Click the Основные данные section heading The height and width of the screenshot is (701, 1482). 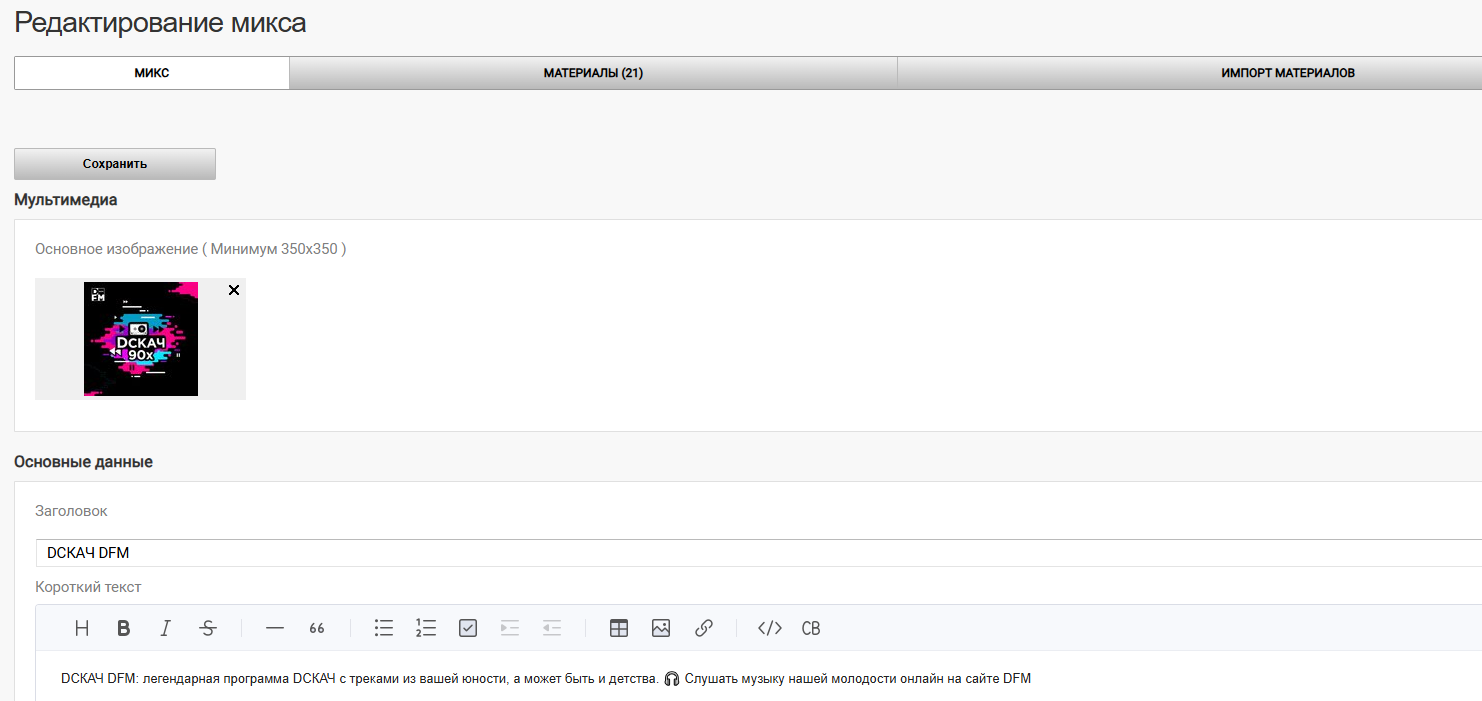[83, 462]
